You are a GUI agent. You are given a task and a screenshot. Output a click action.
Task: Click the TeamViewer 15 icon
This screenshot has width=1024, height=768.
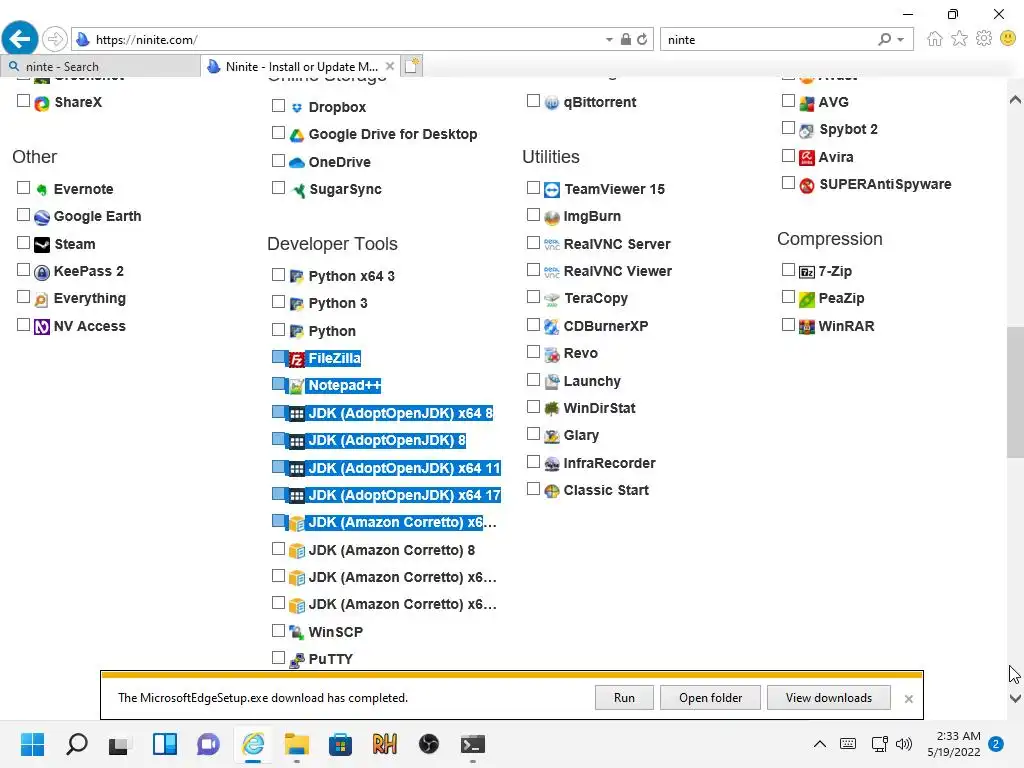[x=552, y=189]
